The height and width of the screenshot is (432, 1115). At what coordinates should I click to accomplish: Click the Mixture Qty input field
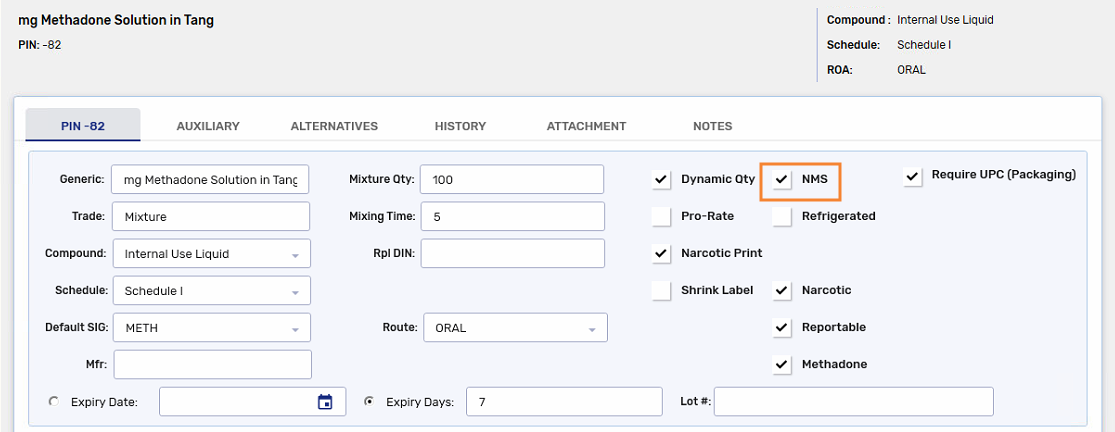click(511, 179)
